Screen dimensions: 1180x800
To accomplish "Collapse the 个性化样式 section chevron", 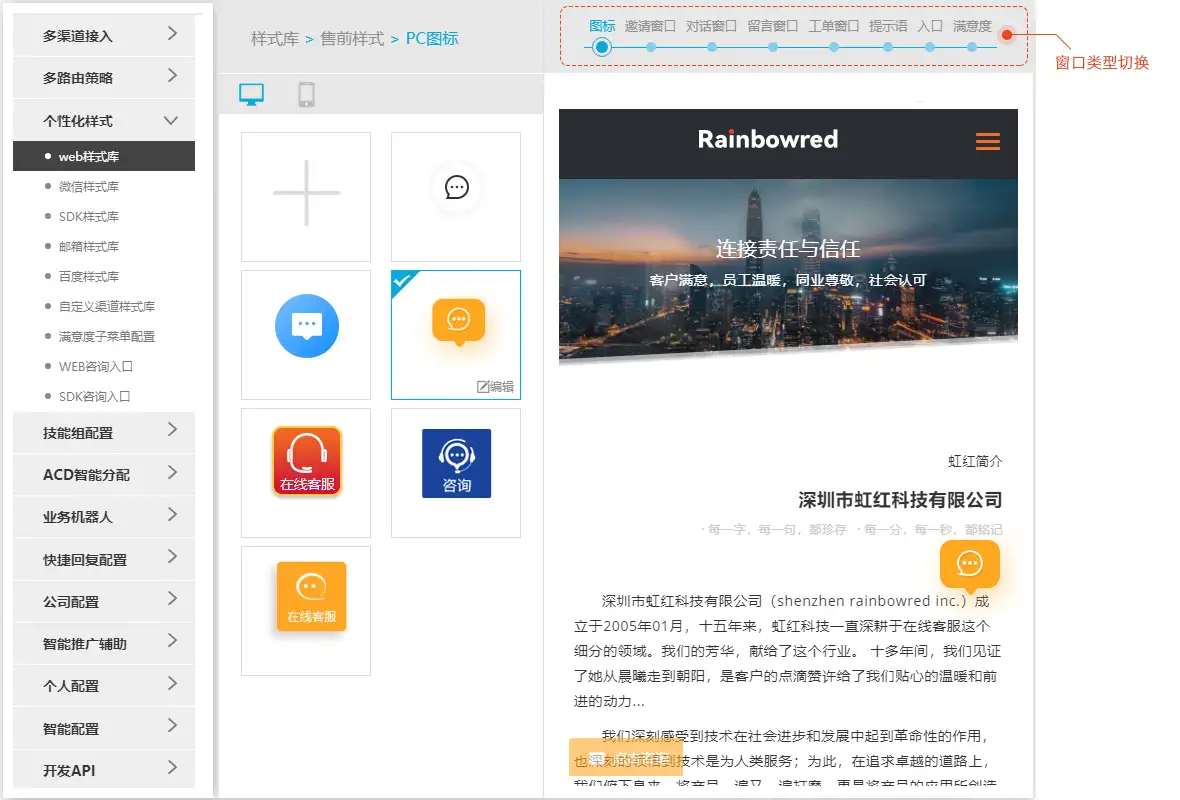I will coord(171,120).
